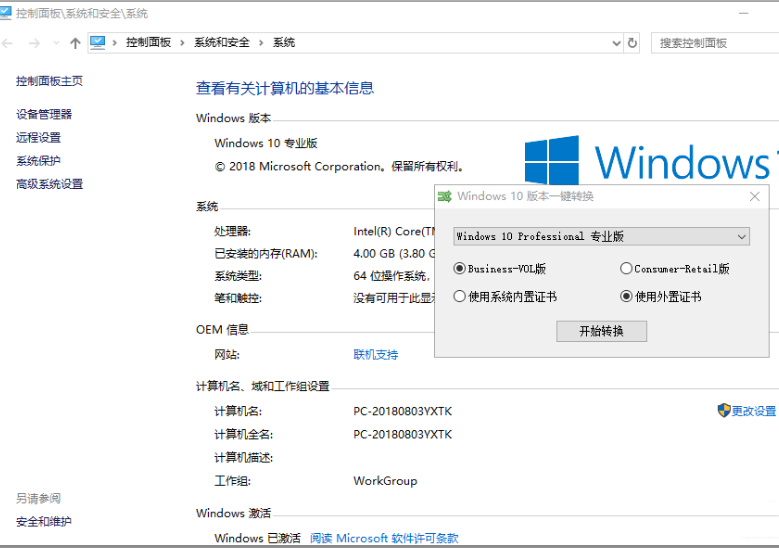
Task: Refresh the control panel page
Action: [632, 43]
